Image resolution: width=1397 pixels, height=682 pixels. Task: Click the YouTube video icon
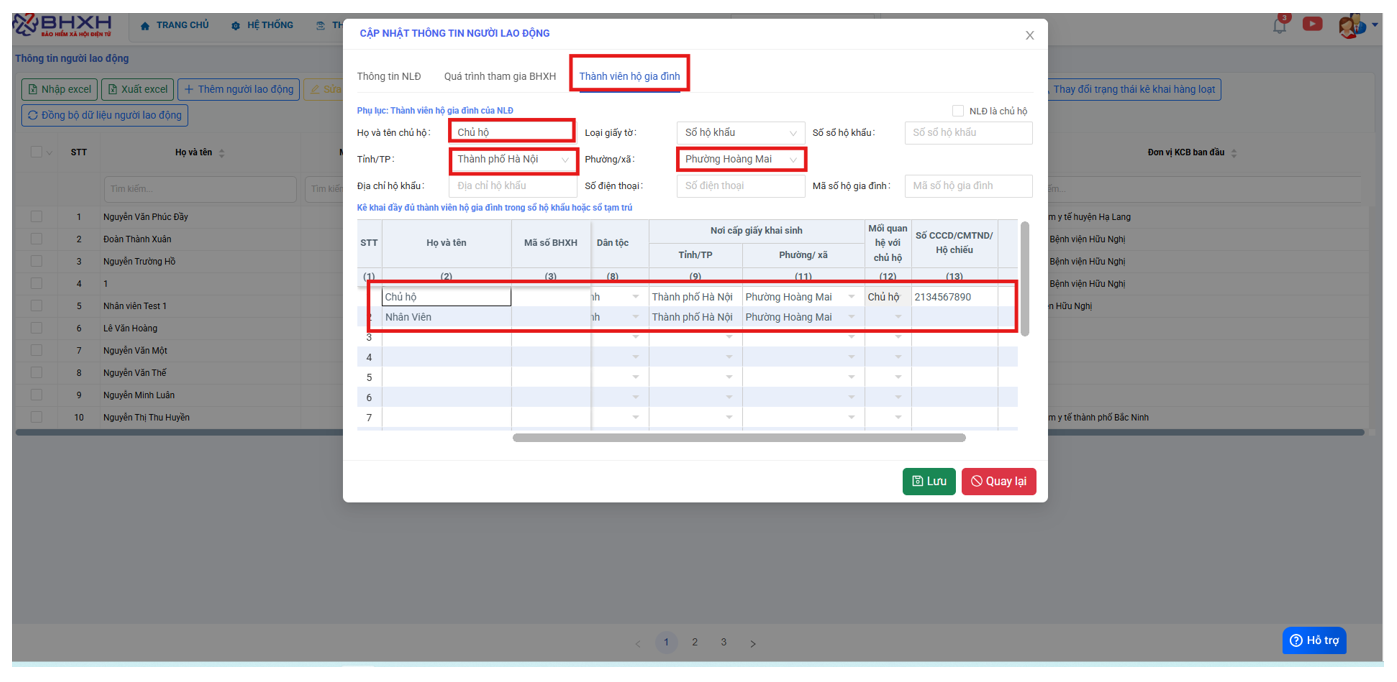(1312, 24)
